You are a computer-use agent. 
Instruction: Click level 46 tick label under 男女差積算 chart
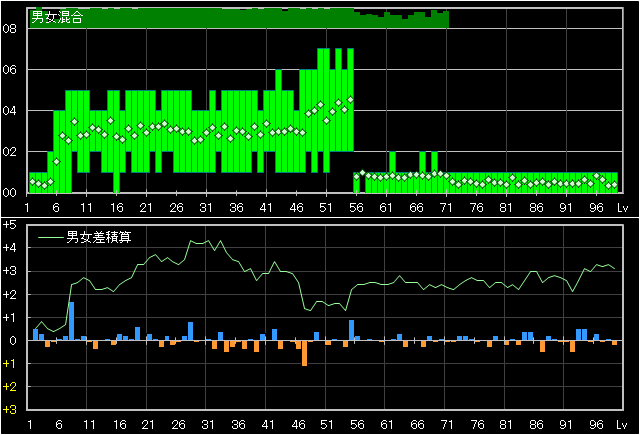click(298, 425)
